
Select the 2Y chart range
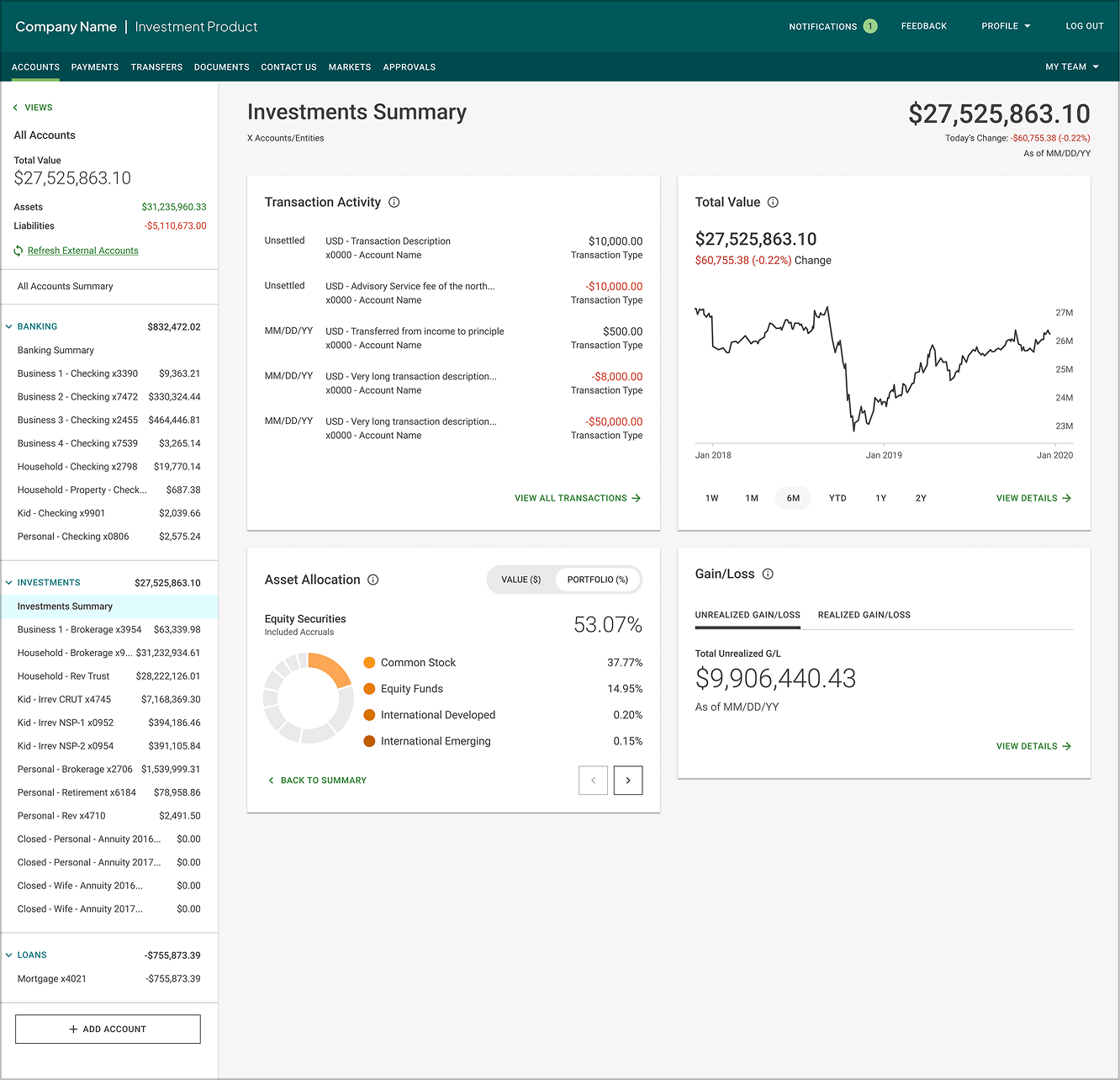(921, 499)
